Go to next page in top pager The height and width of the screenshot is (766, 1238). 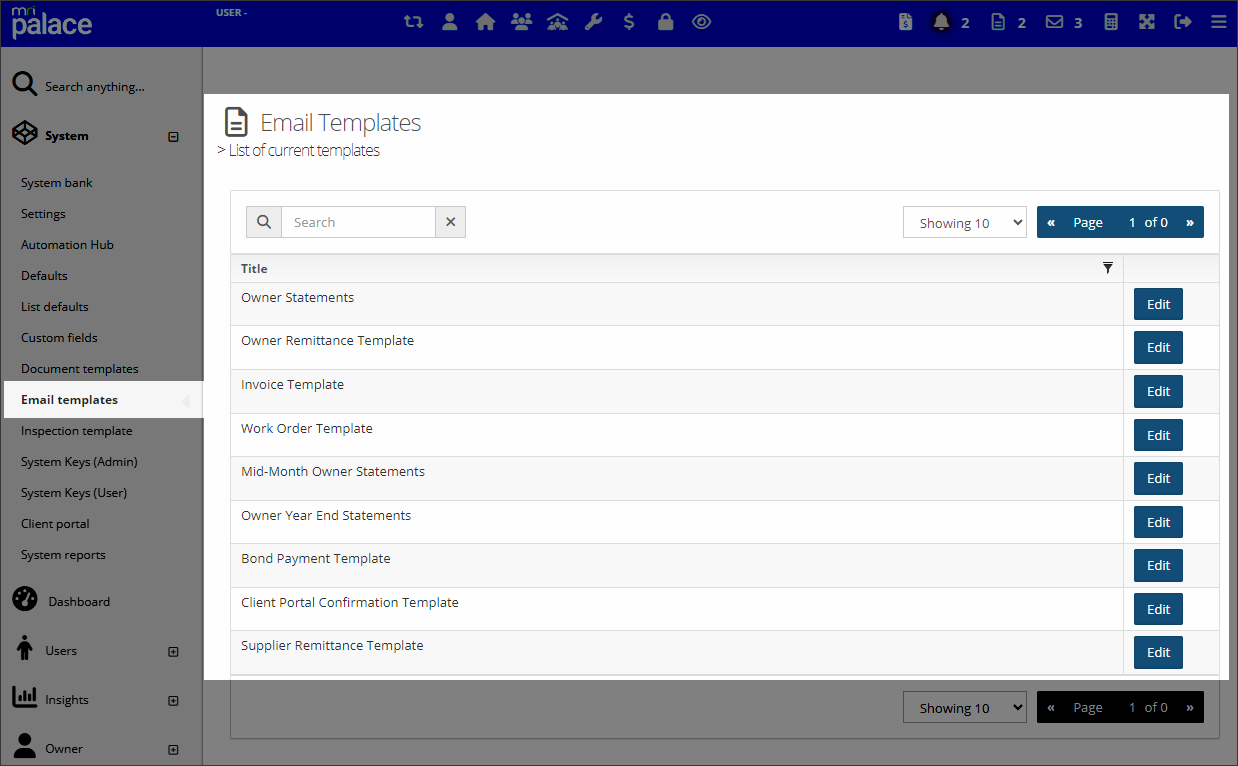[x=1189, y=222]
